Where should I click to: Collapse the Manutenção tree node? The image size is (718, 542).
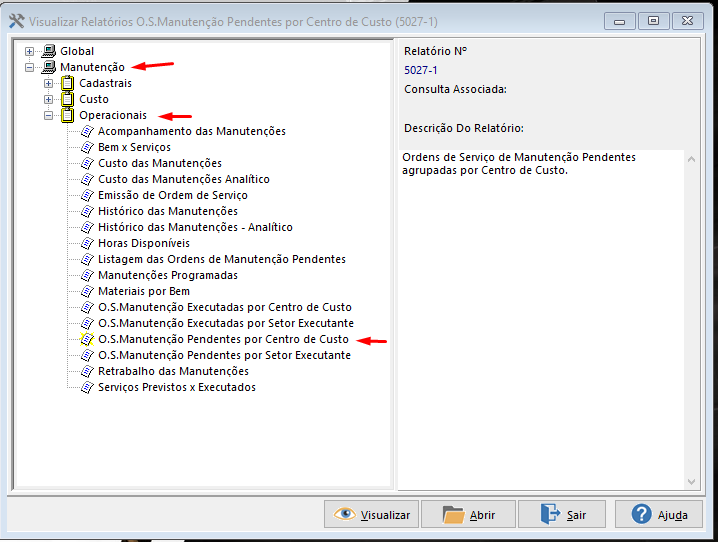pos(29,67)
